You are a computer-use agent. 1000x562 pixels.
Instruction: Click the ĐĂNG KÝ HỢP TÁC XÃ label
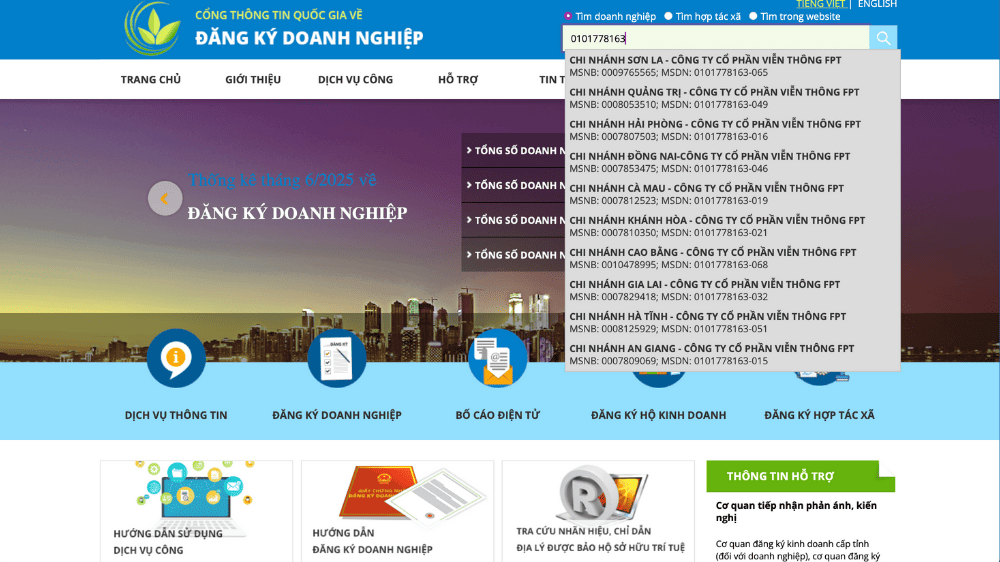tap(820, 415)
